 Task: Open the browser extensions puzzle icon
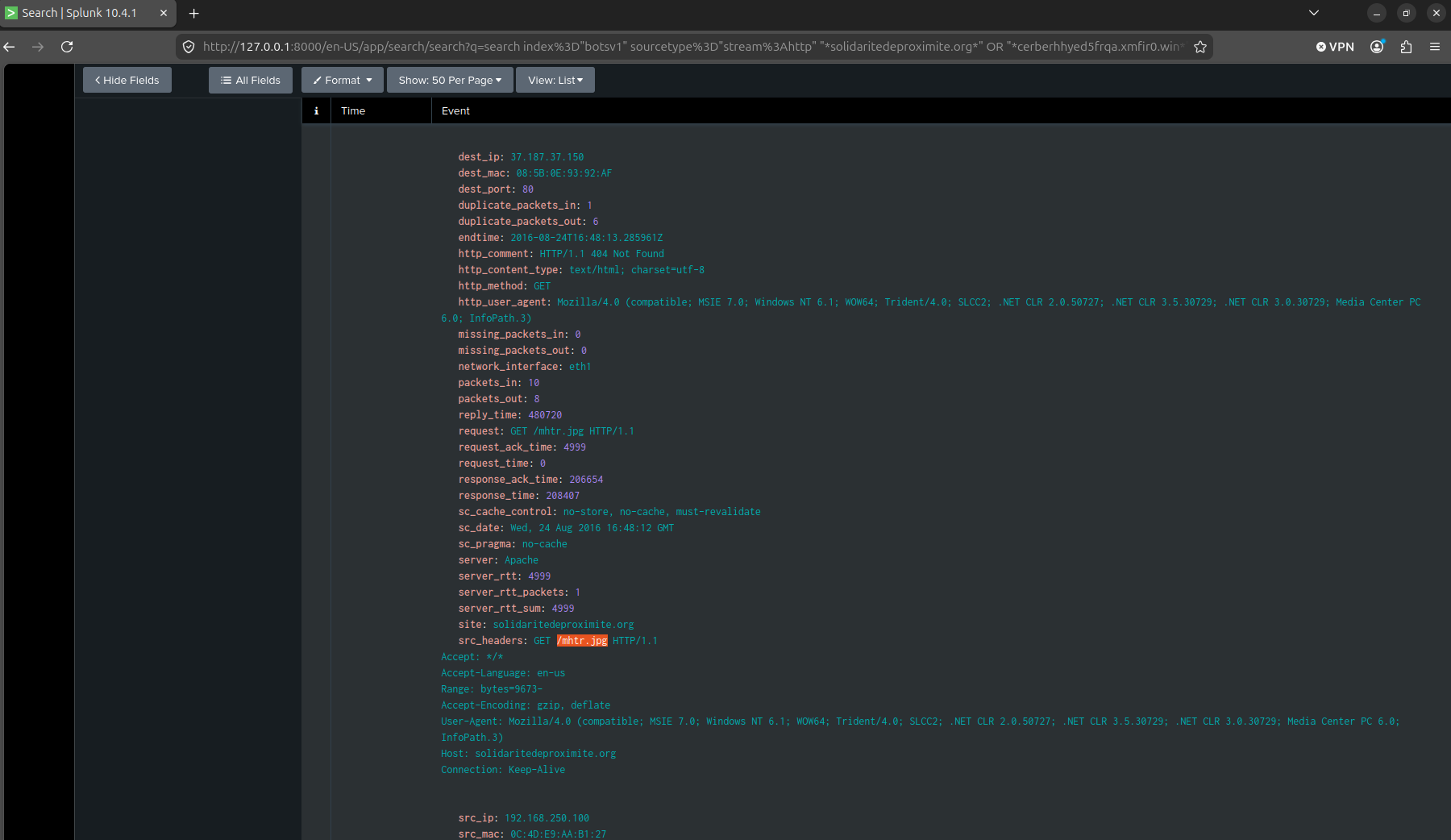(x=1406, y=47)
